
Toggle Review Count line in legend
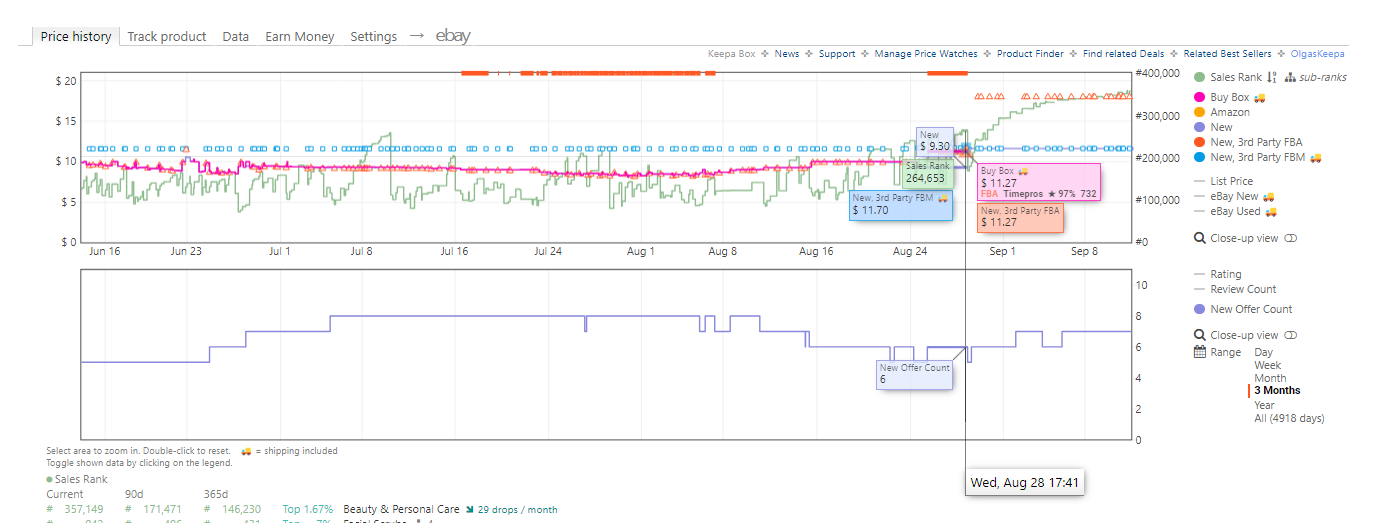1236,289
